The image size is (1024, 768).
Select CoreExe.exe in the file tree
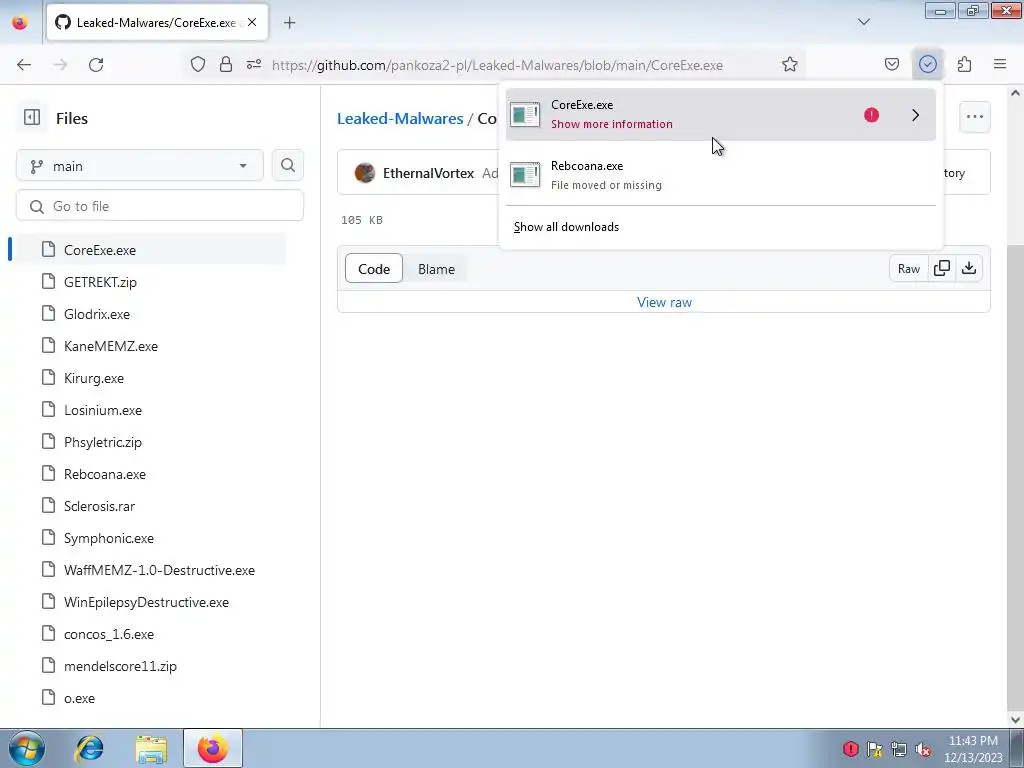pyautogui.click(x=150, y=249)
